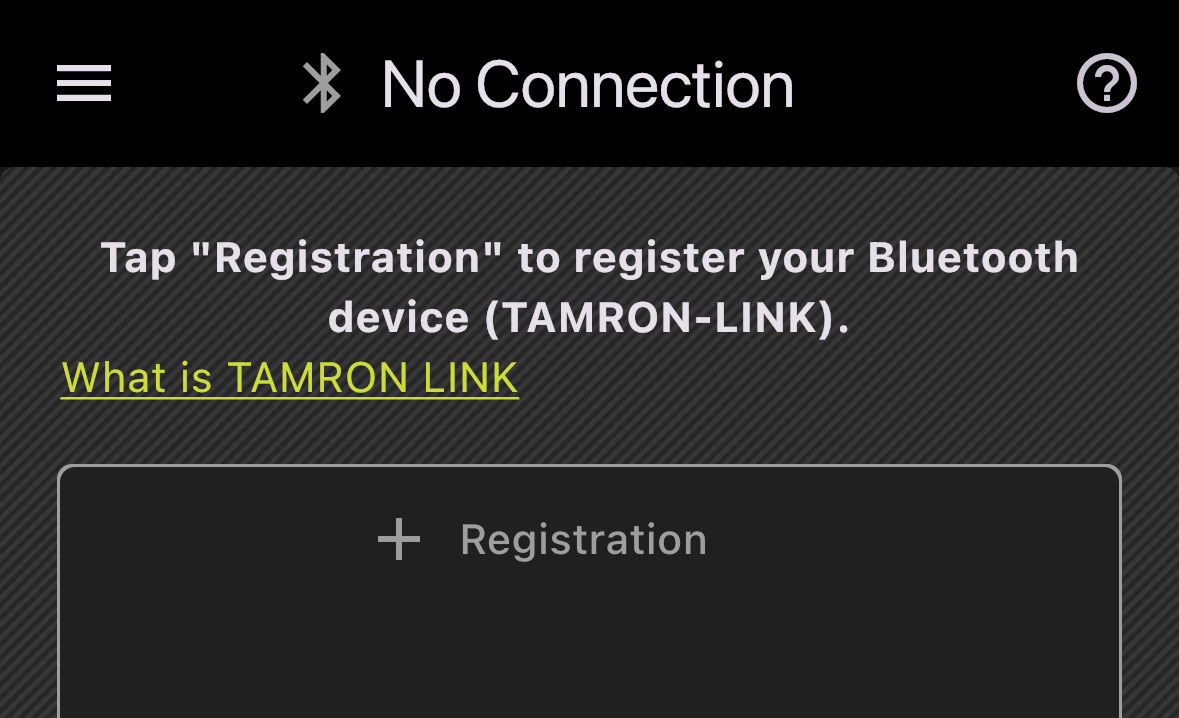Tap the plus icon inside Registration
Viewport: 1179px width, 718px height.
point(399,538)
